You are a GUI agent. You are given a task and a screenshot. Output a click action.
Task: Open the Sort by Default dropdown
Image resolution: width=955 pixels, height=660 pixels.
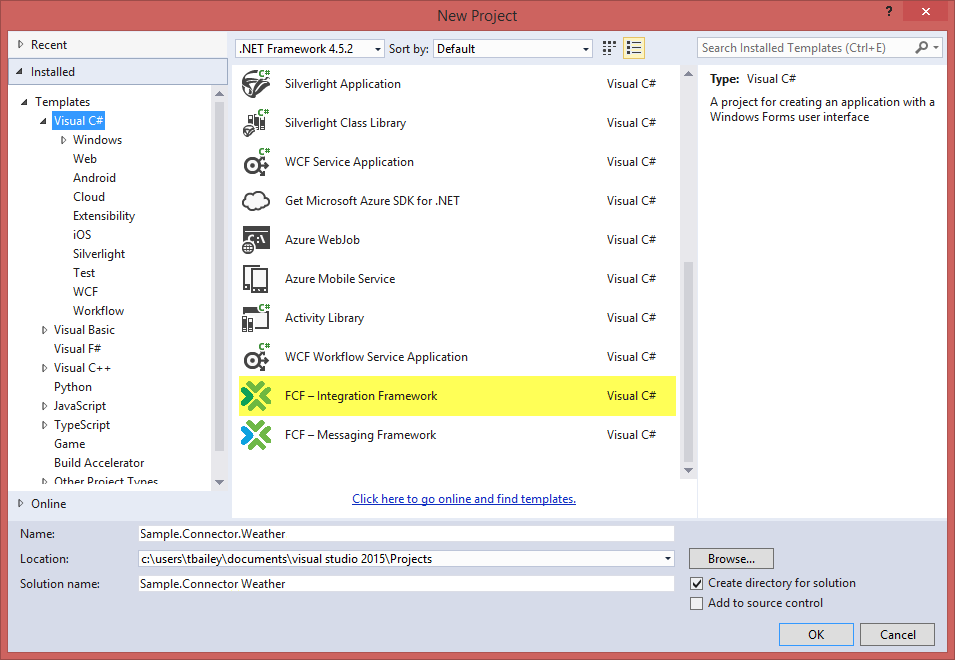click(x=513, y=49)
